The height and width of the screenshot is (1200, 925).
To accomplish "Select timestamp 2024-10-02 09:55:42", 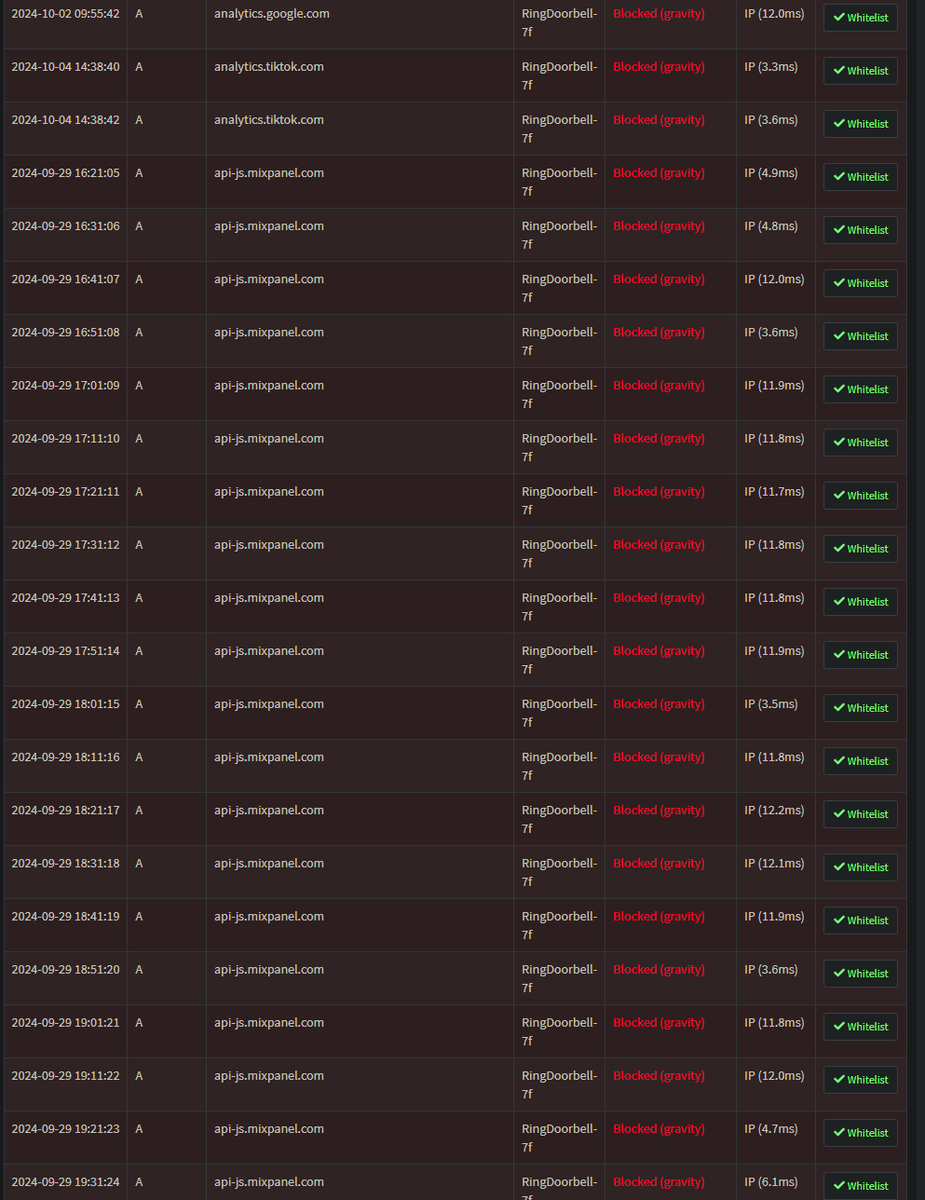I will click(65, 14).
